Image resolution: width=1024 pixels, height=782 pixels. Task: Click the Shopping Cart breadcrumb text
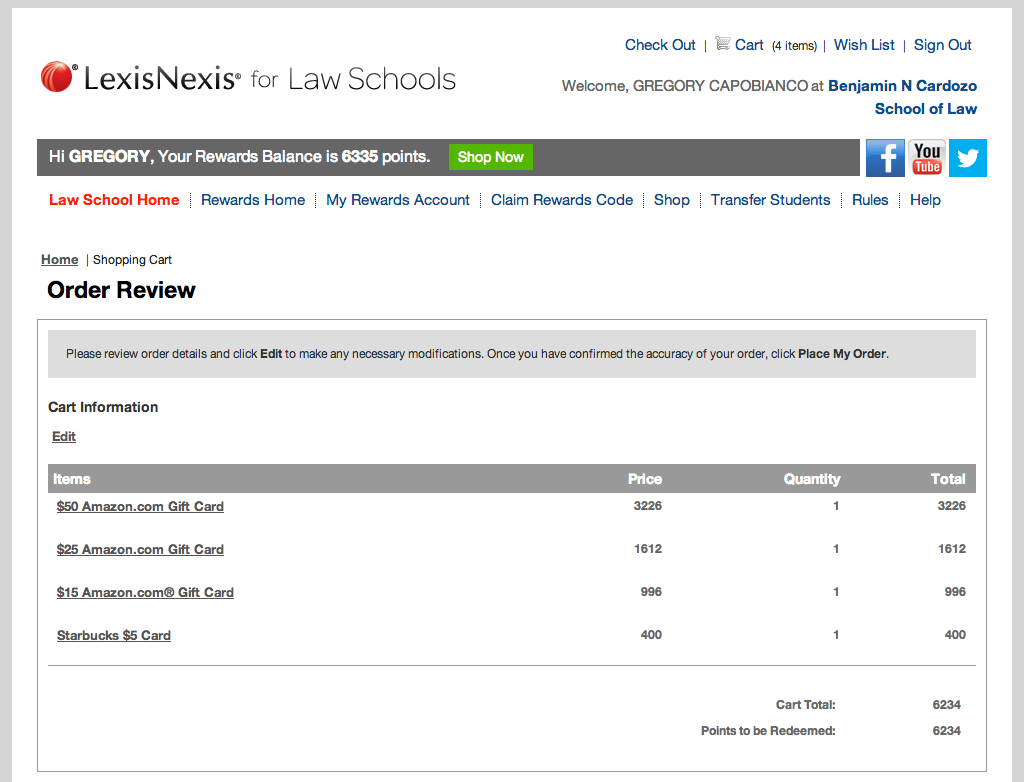click(132, 259)
